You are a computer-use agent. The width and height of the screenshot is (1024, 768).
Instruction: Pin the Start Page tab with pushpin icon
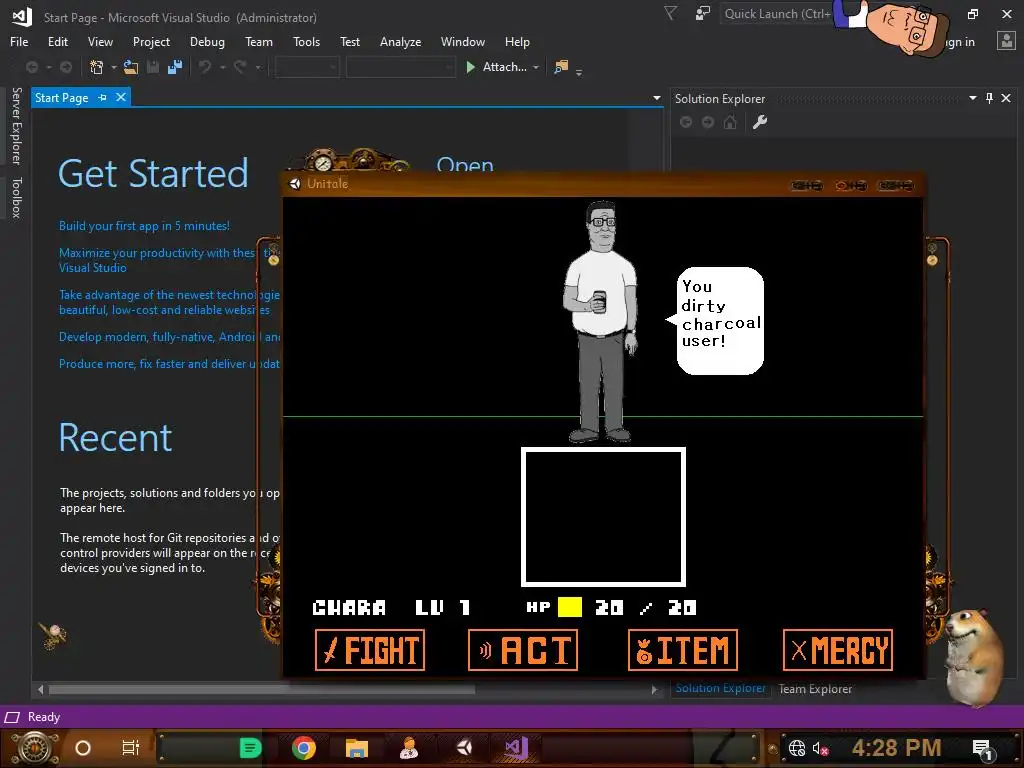tap(103, 97)
